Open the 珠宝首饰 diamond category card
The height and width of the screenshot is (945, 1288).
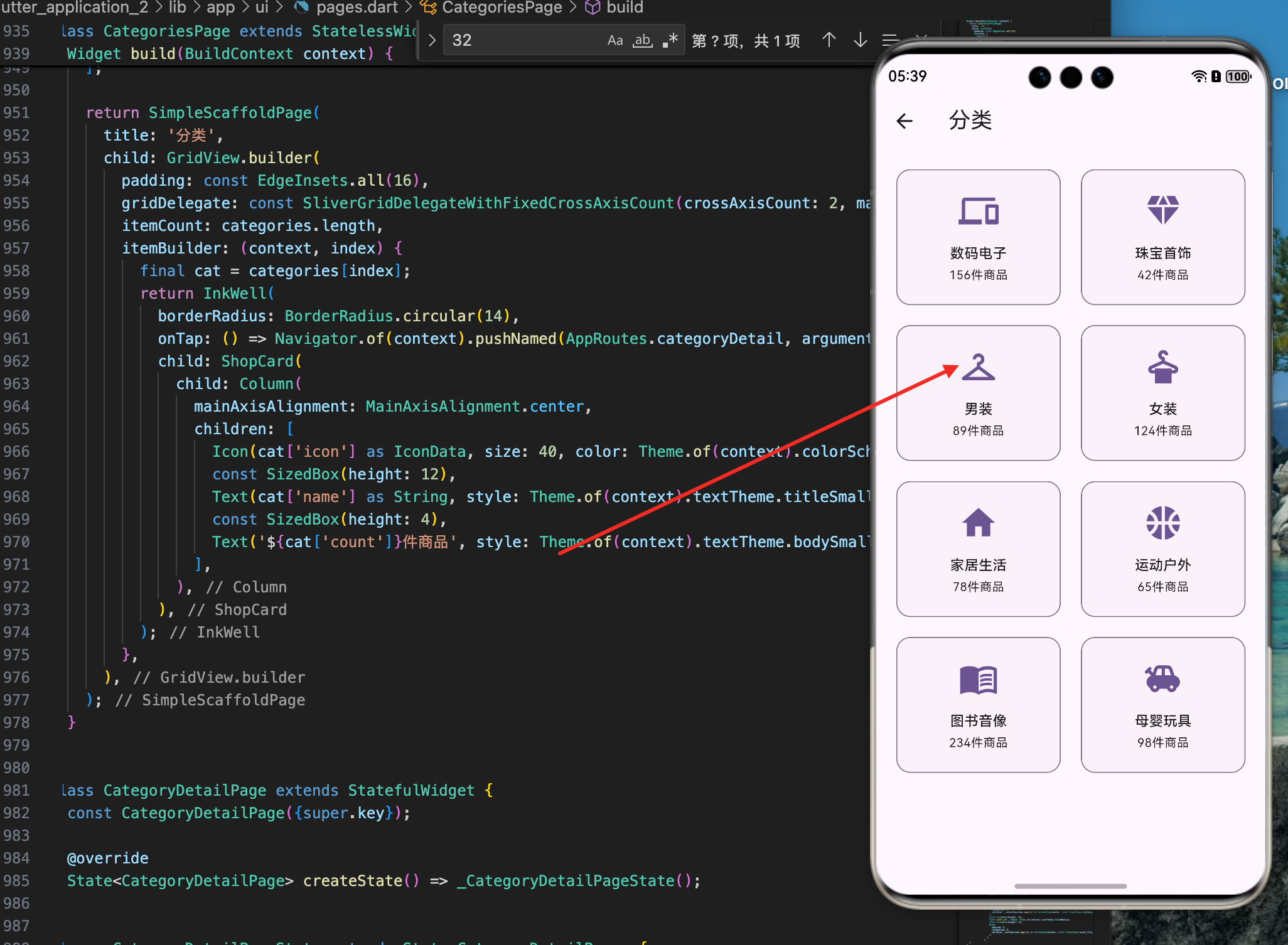[x=1162, y=237]
